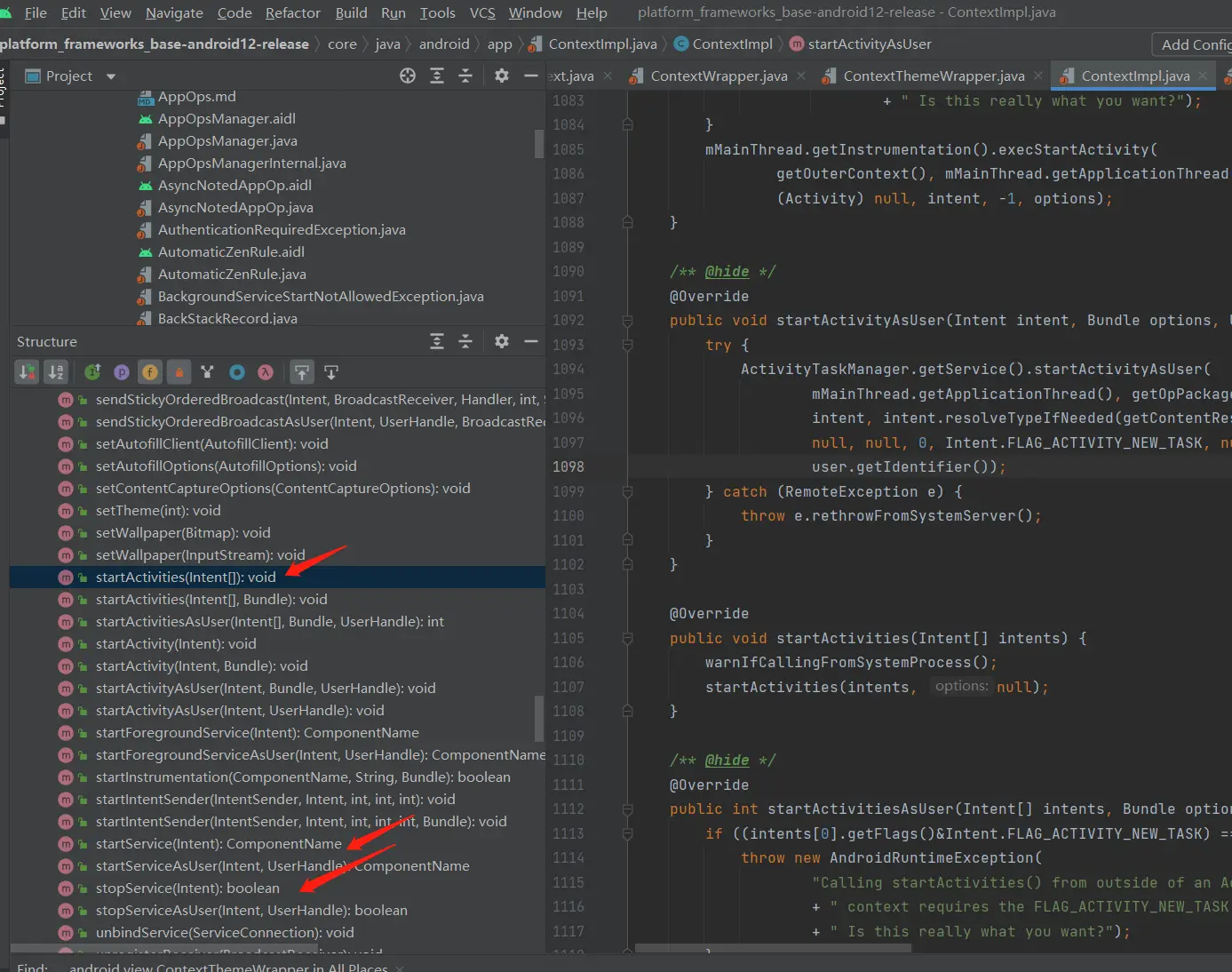The height and width of the screenshot is (972, 1232).
Task: Toggle Show Fields filter in Structure
Action: click(x=150, y=372)
